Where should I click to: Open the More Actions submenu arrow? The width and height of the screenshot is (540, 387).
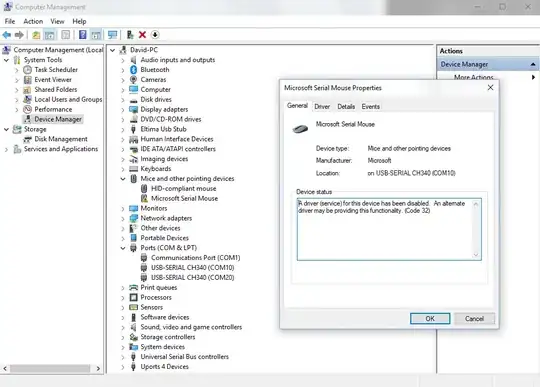(x=533, y=77)
